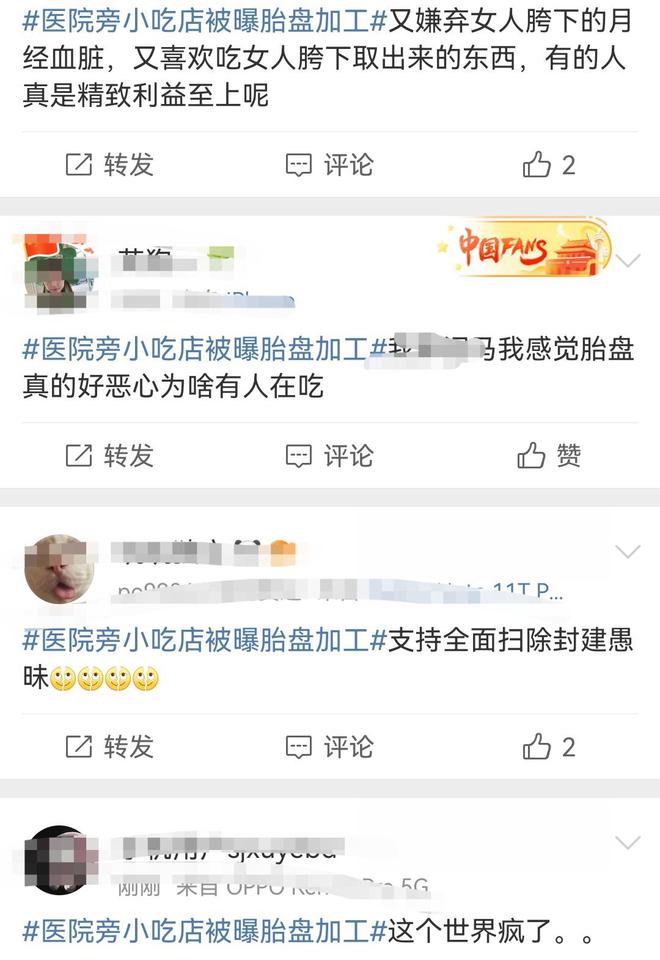
Task: Open hashtag link in 这个世界疯了 post
Action: (x=204, y=932)
